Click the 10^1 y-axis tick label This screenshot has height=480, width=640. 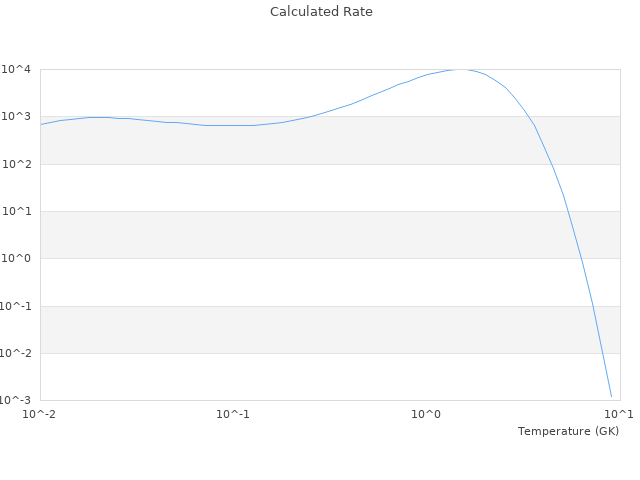17,212
